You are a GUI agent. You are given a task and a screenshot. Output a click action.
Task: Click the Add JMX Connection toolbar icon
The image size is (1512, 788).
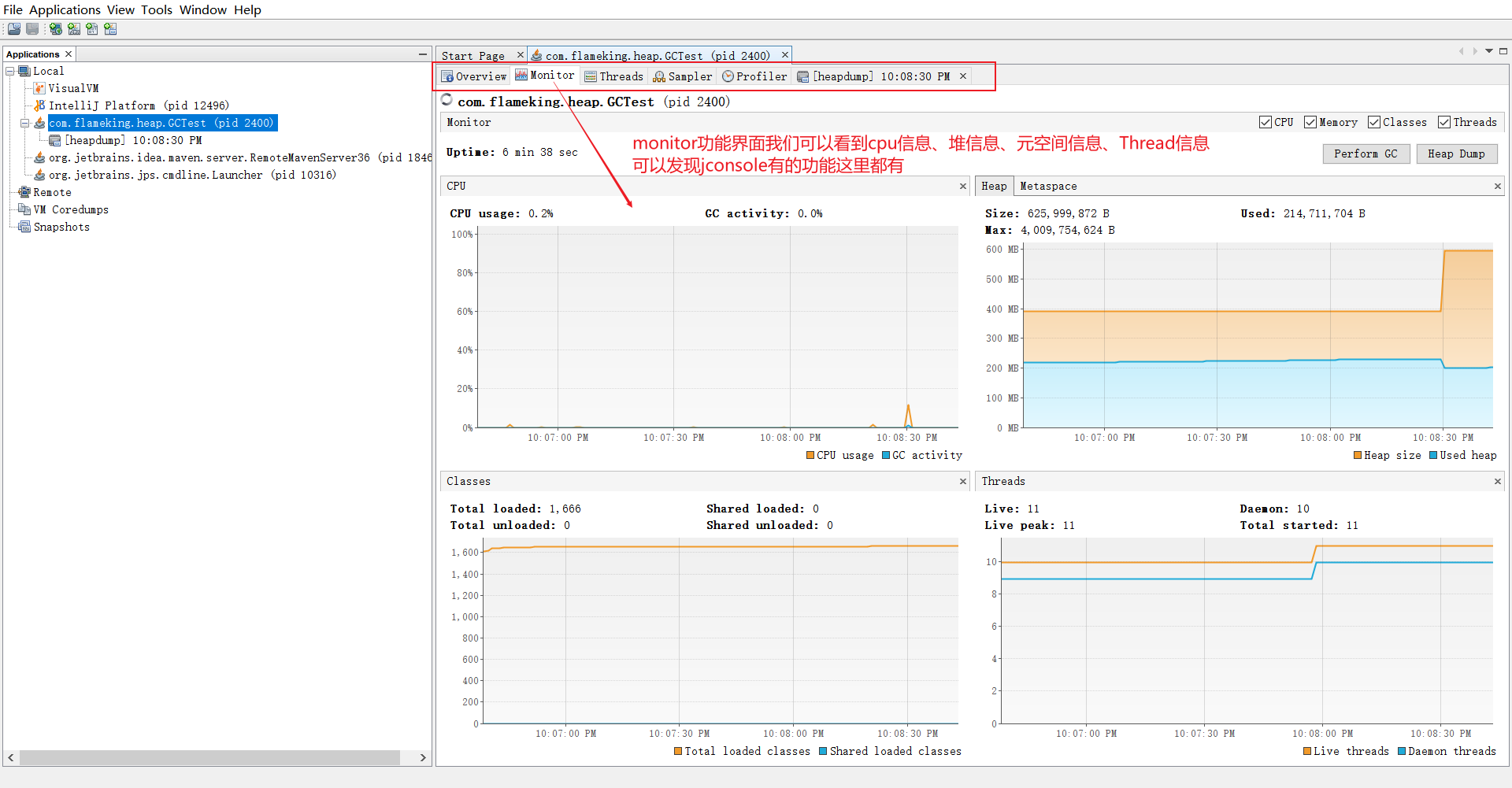[74, 29]
